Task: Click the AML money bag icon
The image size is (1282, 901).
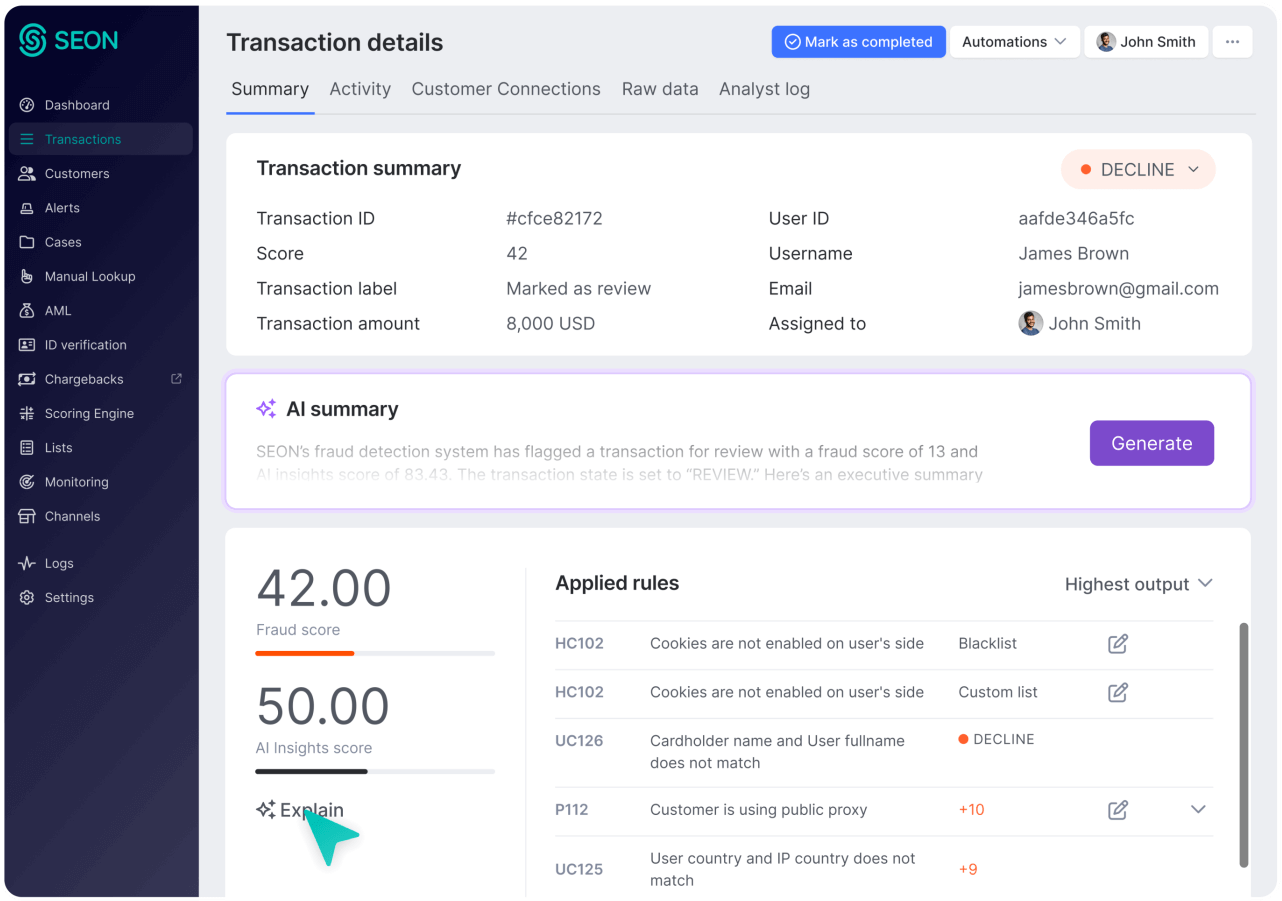Action: [x=27, y=310]
